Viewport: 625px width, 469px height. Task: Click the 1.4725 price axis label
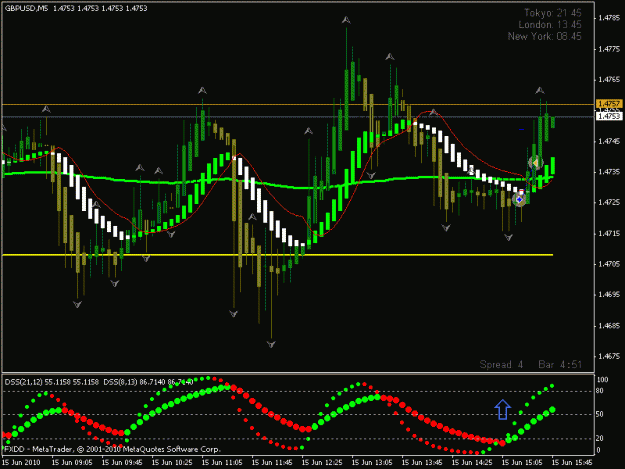click(x=609, y=202)
